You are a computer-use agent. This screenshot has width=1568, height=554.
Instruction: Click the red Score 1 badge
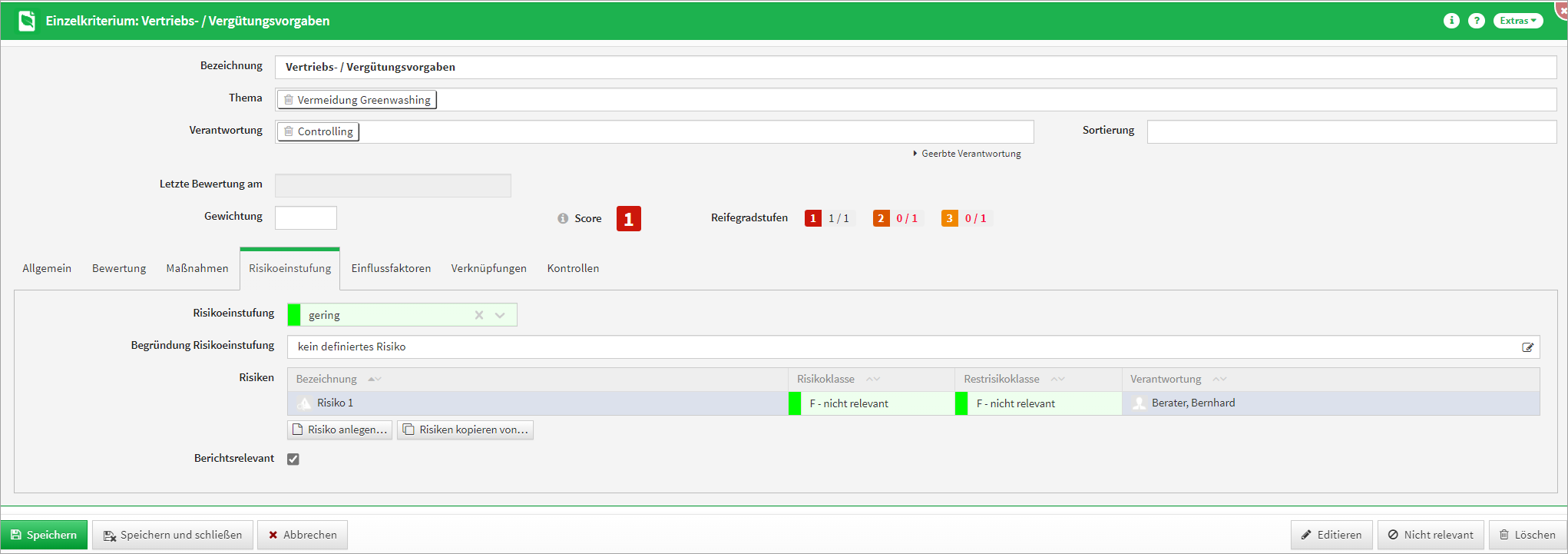(628, 219)
